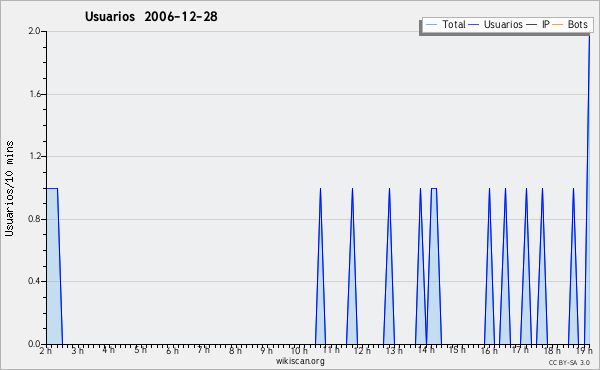Click the flat-topped peak just after 14 h
The width and height of the screenshot is (600, 370).
(434, 266)
